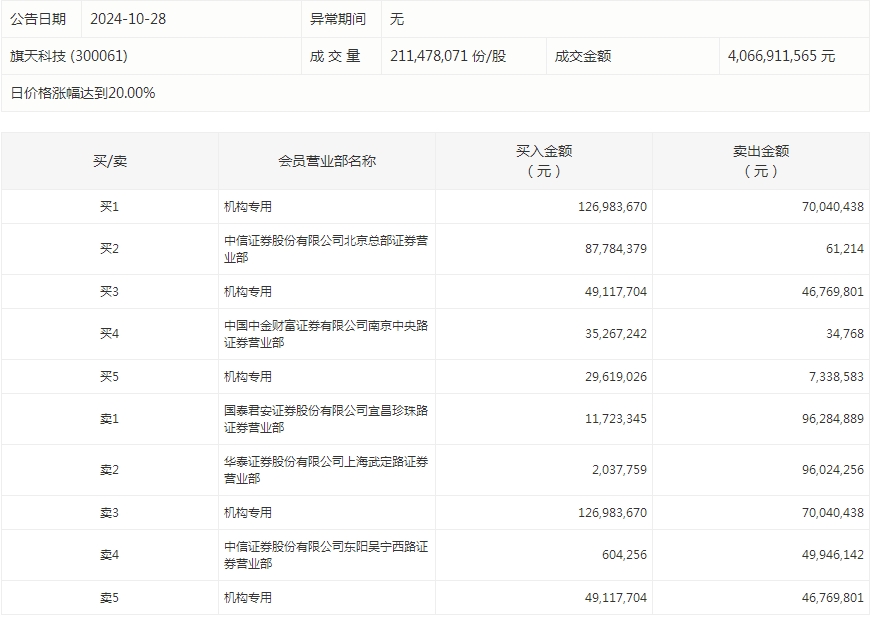Click the 机构专用 cell in the 买3 row
This screenshot has height=617, width=875.
(246, 291)
